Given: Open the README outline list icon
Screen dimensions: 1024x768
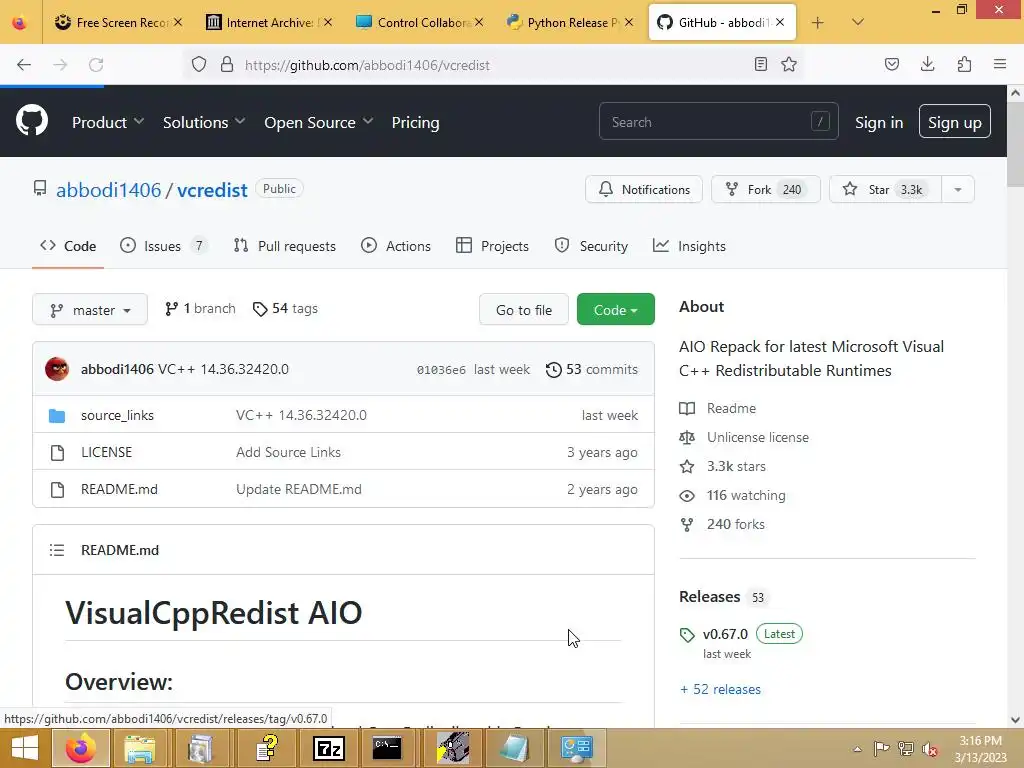Looking at the screenshot, I should (57, 550).
